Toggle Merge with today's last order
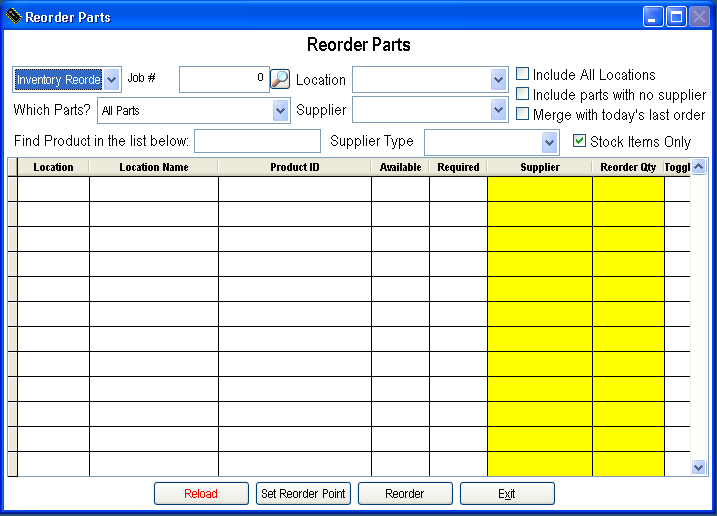This screenshot has width=717, height=516. point(523,114)
